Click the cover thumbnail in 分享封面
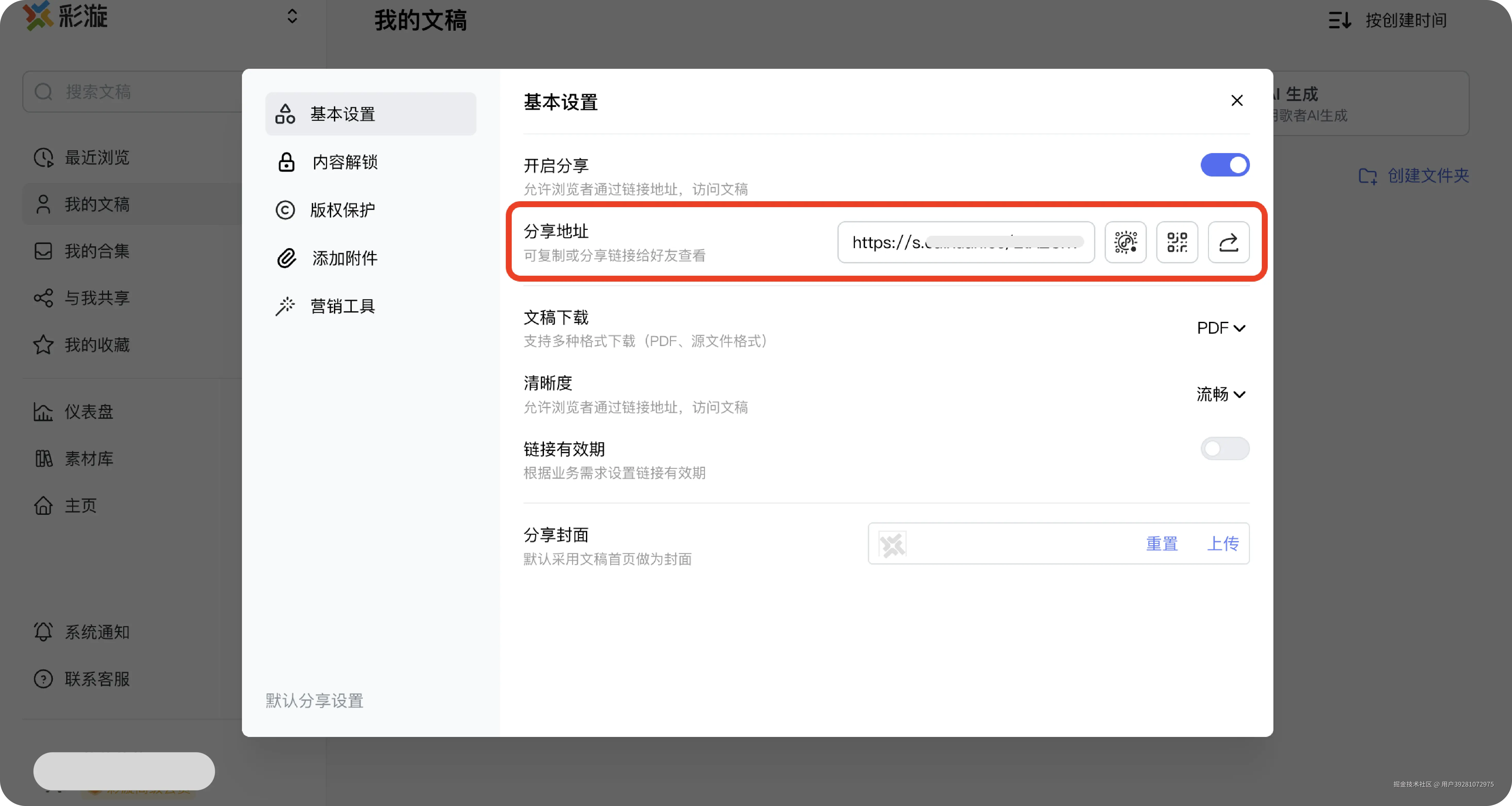Viewport: 1512px width, 806px height. coord(892,544)
